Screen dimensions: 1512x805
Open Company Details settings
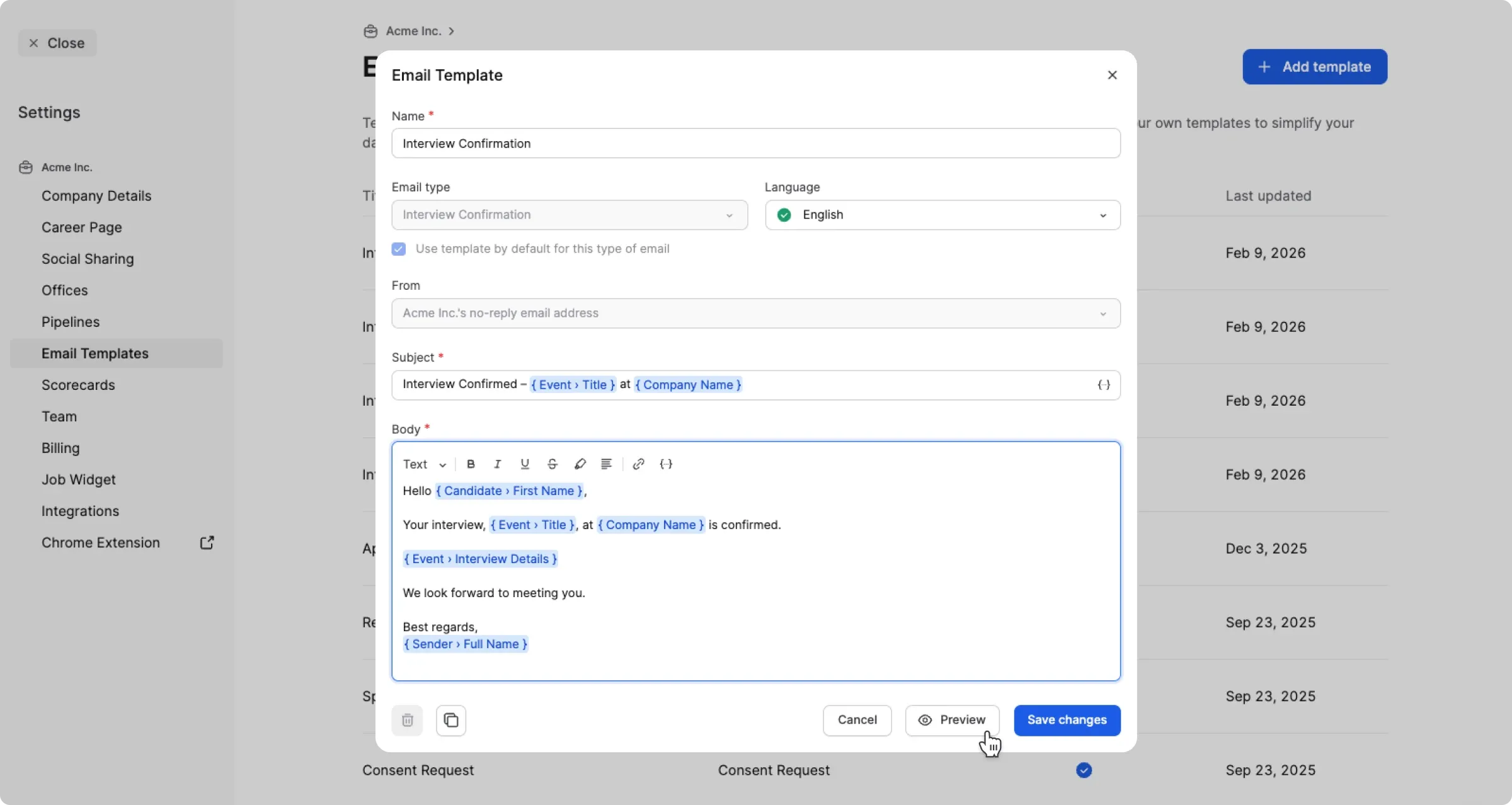coord(96,196)
